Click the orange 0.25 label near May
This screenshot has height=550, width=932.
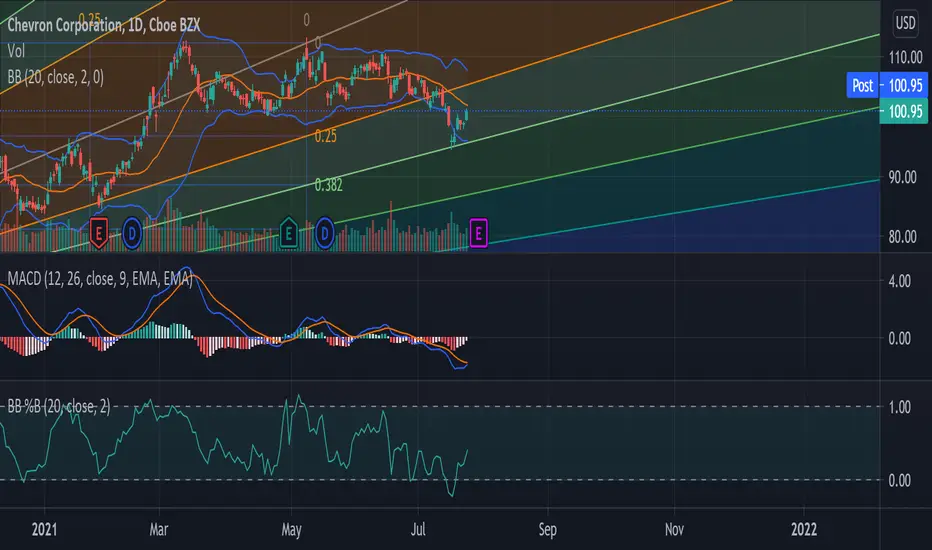(326, 136)
